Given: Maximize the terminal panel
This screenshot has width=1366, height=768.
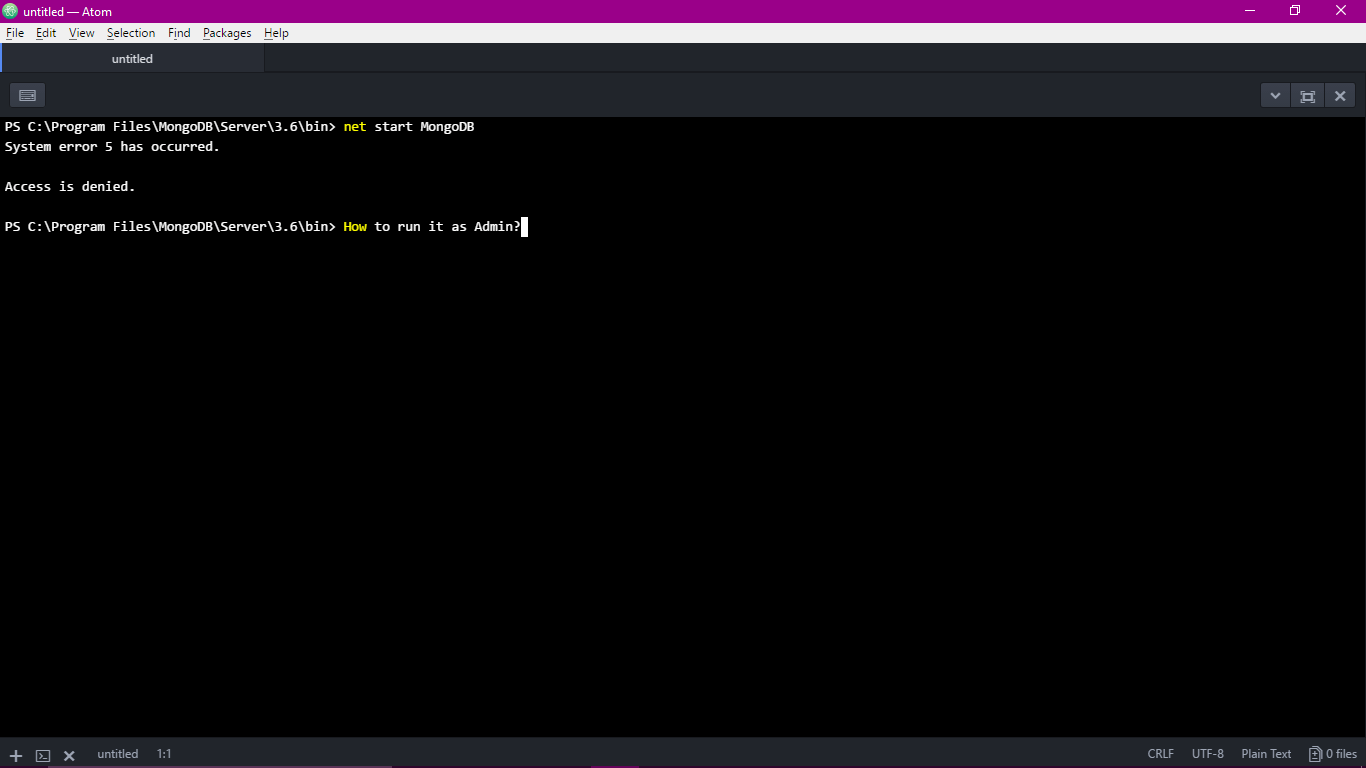Looking at the screenshot, I should [x=1307, y=96].
